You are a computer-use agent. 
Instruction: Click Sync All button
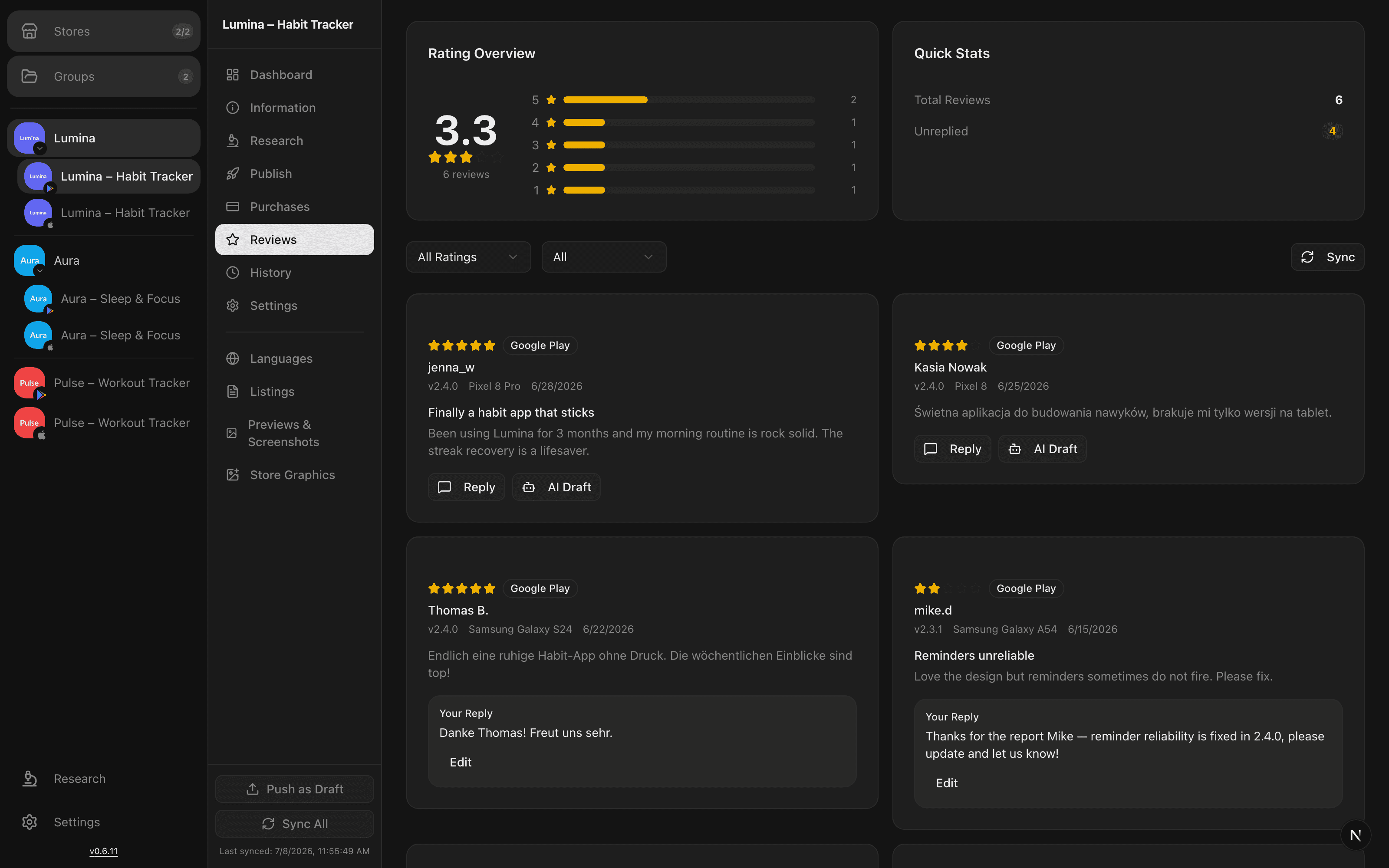[294, 824]
